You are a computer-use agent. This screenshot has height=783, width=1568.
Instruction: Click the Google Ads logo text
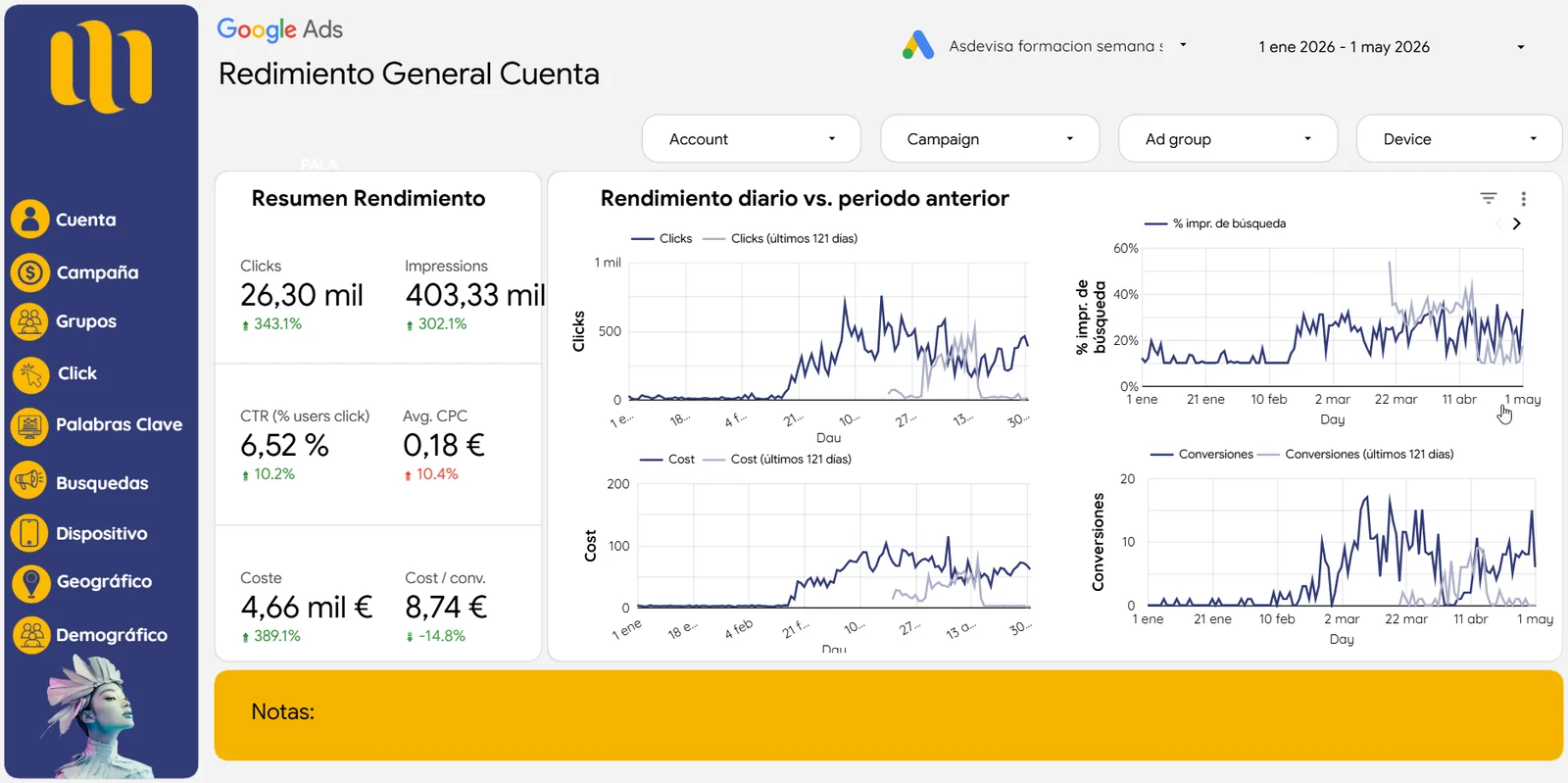point(279,30)
